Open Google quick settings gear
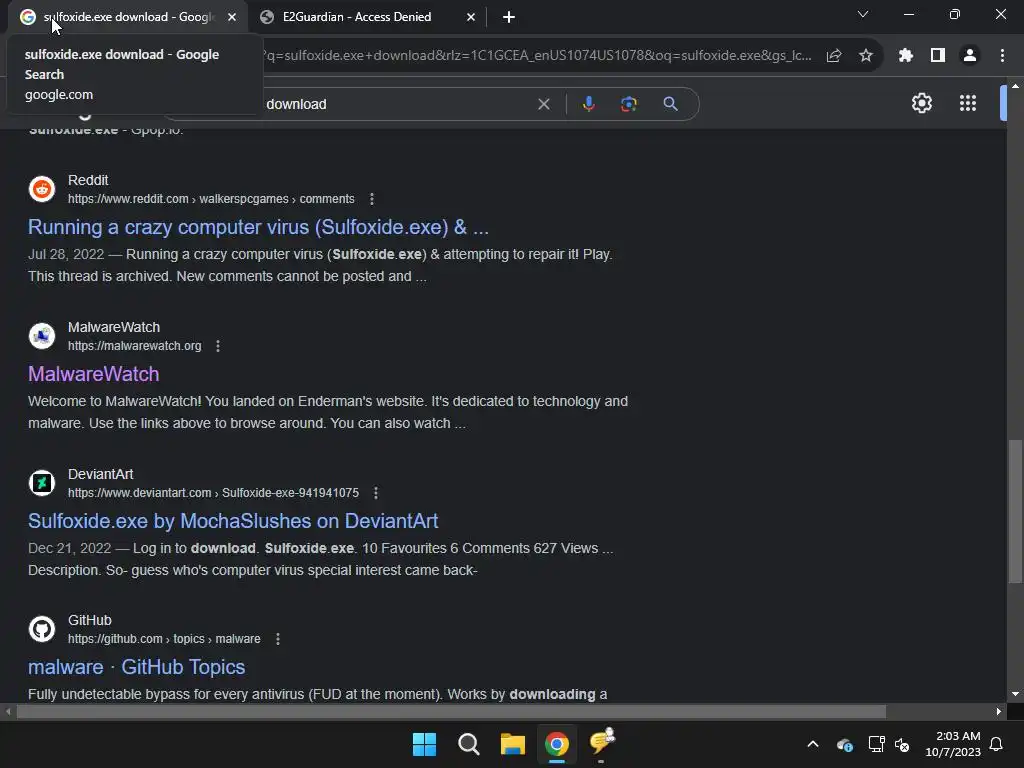This screenshot has height=768, width=1024. pyautogui.click(x=921, y=103)
